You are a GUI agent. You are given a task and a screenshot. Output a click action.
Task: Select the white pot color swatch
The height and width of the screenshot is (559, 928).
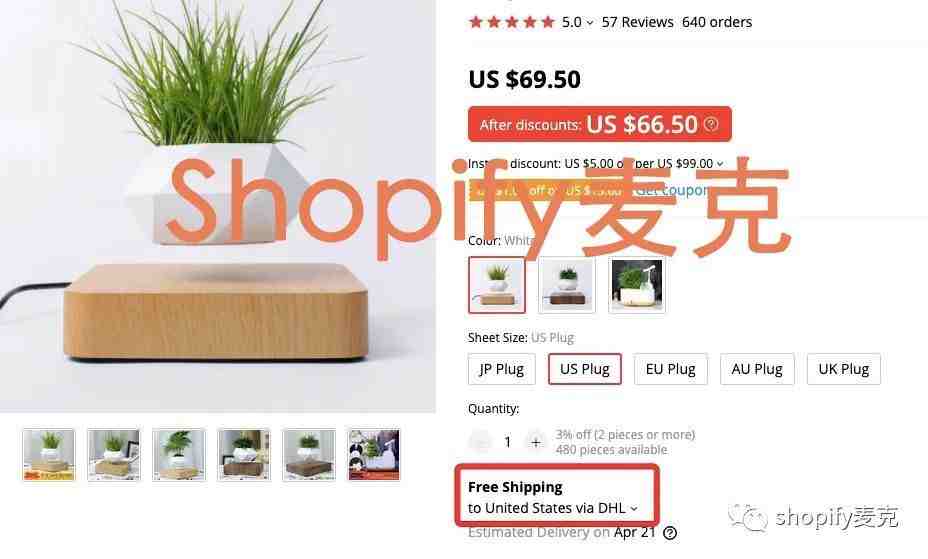click(497, 285)
